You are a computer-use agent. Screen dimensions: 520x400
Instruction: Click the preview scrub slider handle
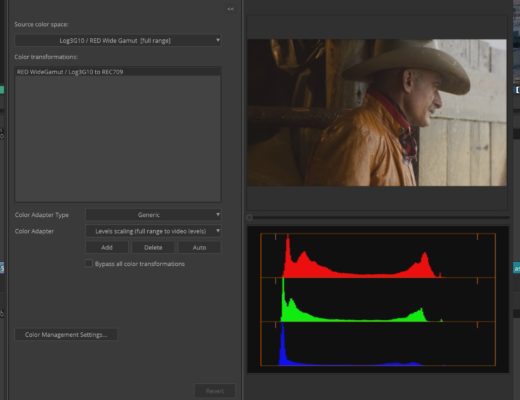coord(250,218)
